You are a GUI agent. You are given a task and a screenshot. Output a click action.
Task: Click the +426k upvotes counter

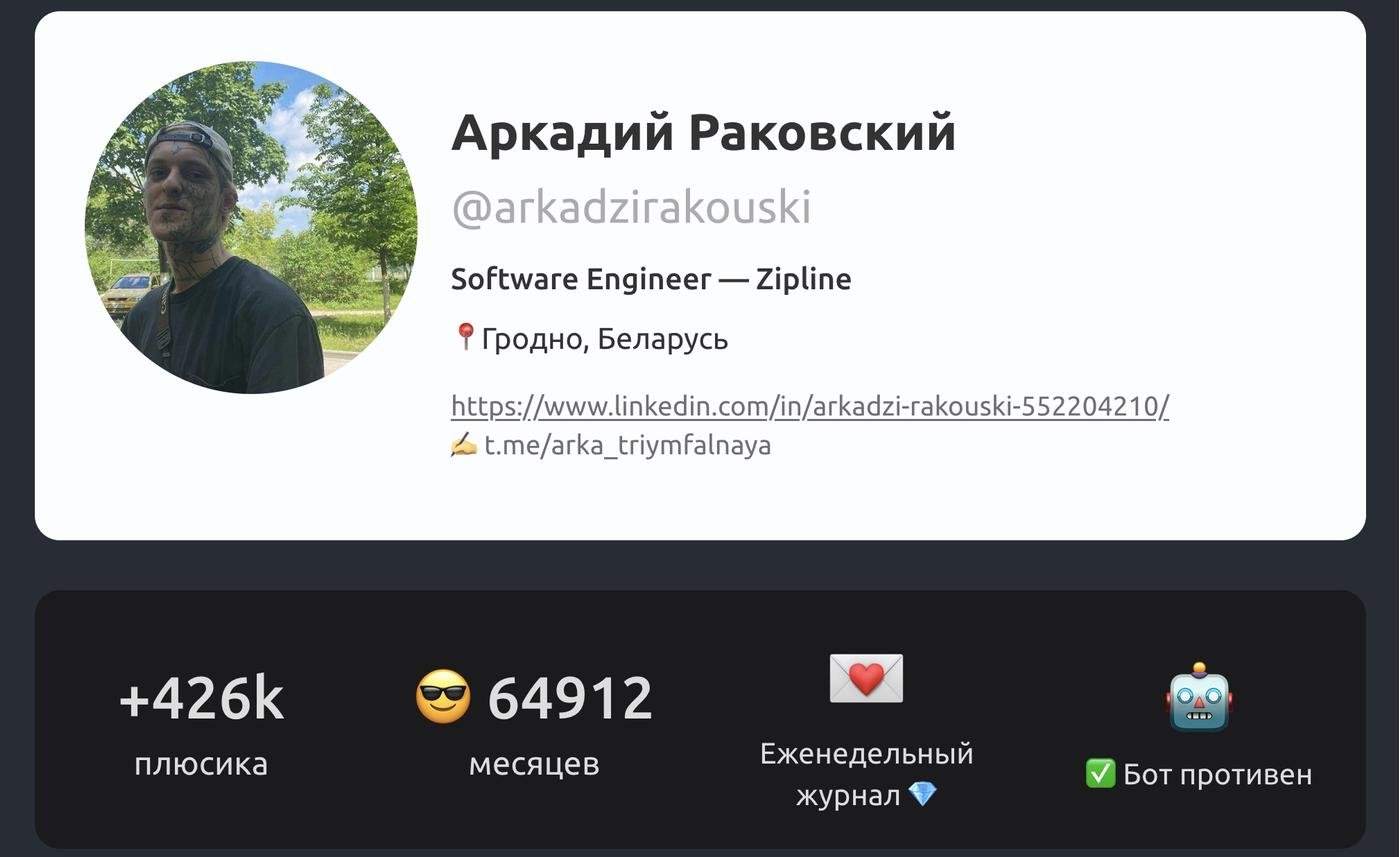201,698
